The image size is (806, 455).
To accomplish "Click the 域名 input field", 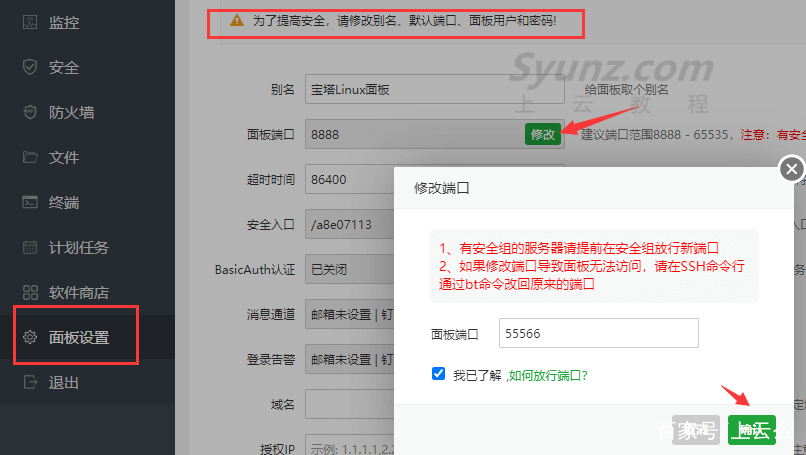I will [x=350, y=404].
